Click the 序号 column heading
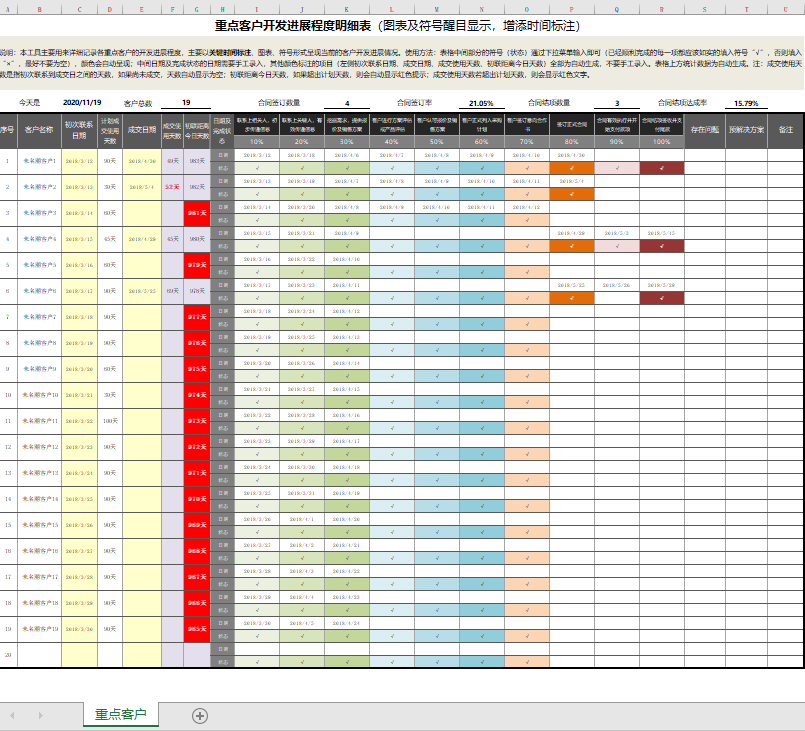The width and height of the screenshot is (805, 731). tap(7, 130)
